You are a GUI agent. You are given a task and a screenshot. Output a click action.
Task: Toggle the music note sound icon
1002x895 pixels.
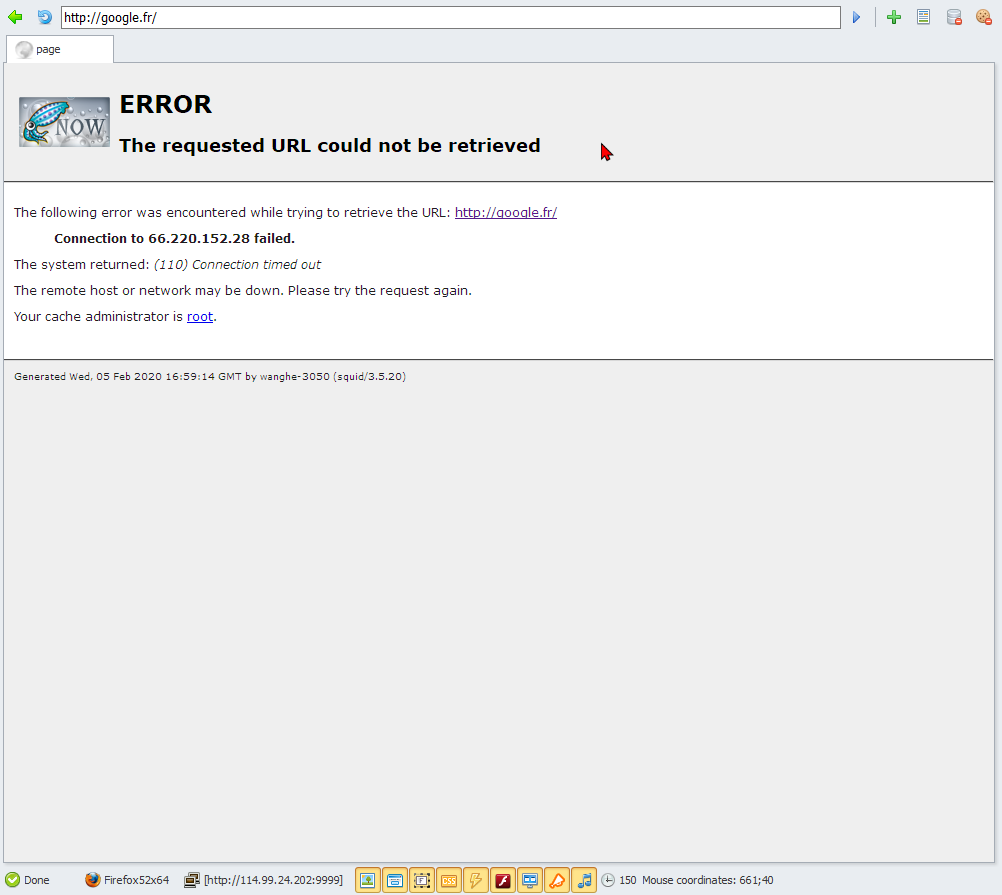pyautogui.click(x=584, y=880)
